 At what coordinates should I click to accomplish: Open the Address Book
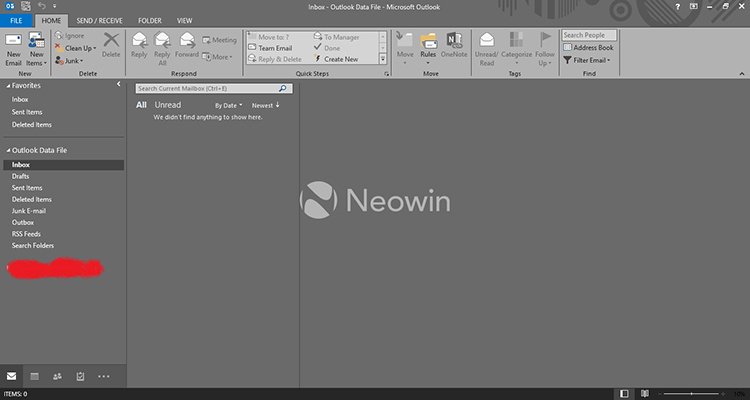point(588,48)
